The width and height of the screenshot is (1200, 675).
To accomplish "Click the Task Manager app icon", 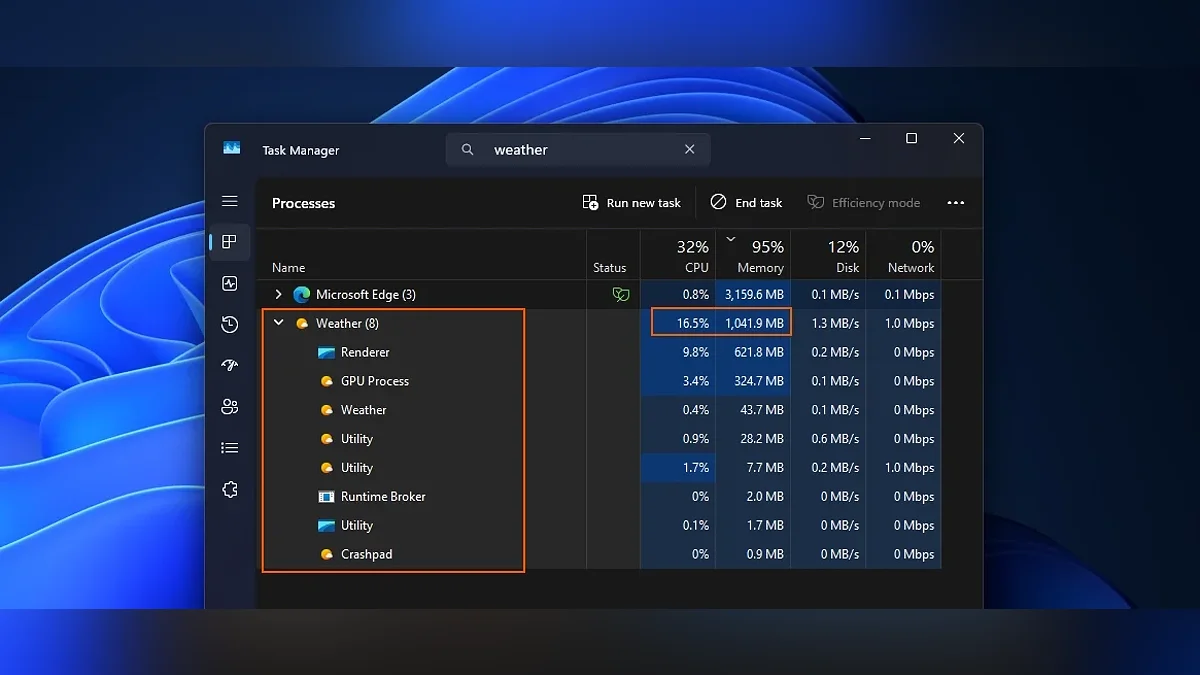I will coord(232,149).
